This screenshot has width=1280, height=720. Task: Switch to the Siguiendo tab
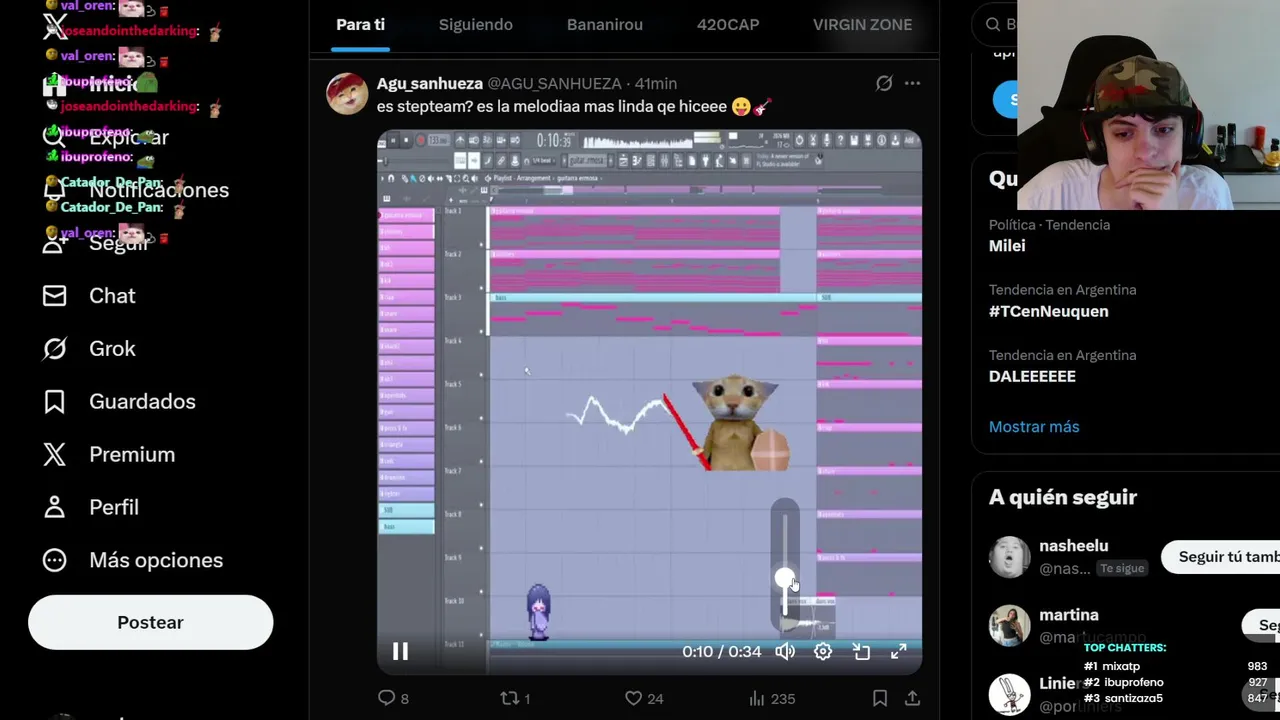[x=476, y=25]
